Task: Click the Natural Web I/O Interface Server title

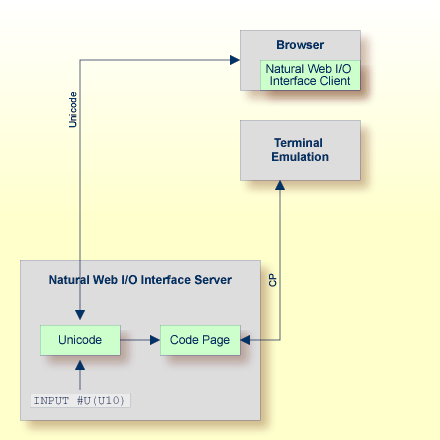Action: (x=140, y=280)
